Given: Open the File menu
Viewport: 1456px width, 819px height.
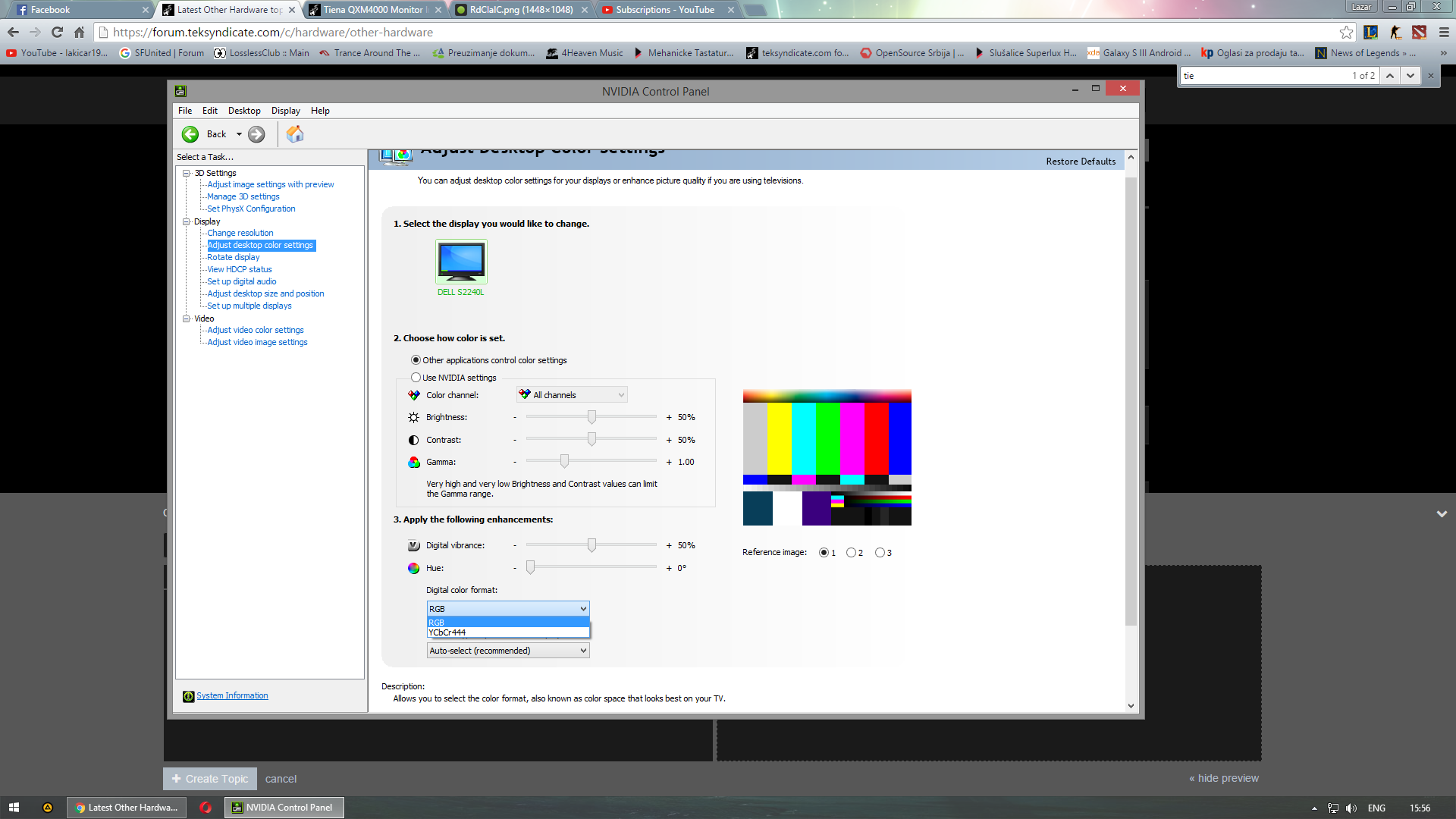Looking at the screenshot, I should point(185,111).
